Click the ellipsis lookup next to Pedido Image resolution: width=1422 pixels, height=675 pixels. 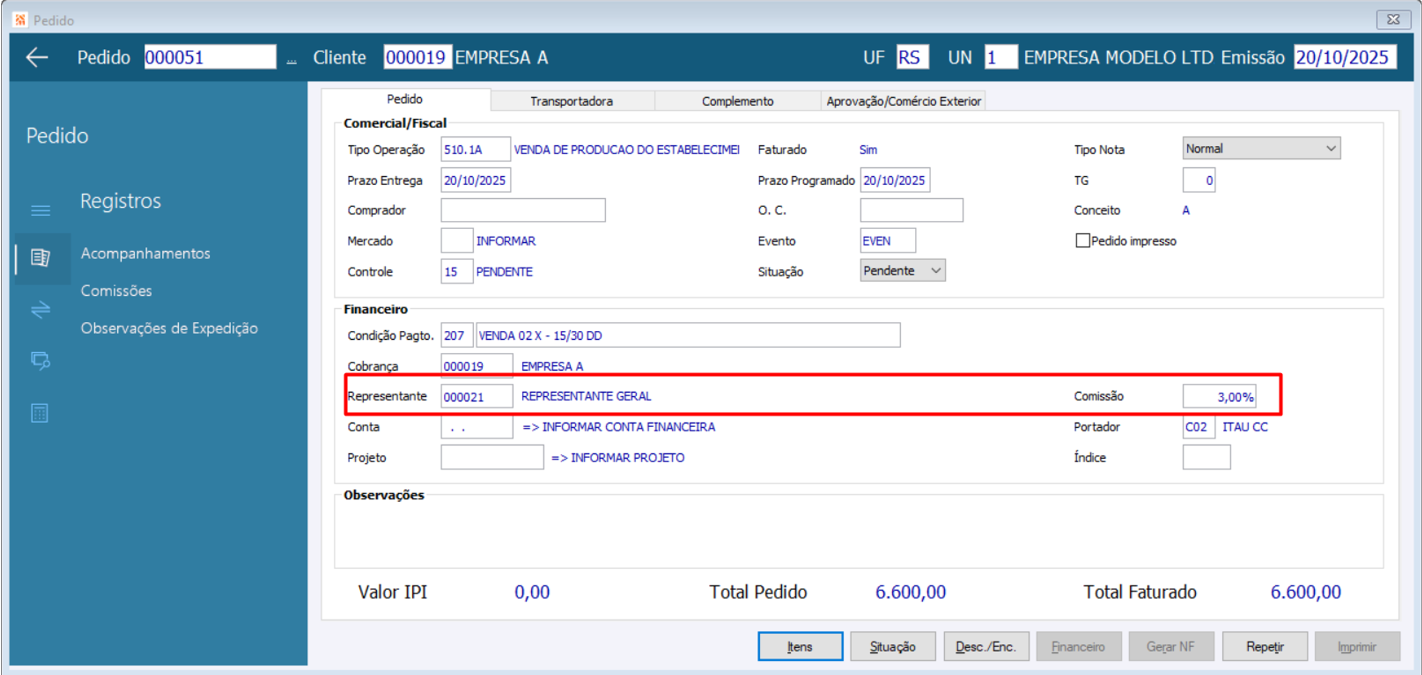291,59
